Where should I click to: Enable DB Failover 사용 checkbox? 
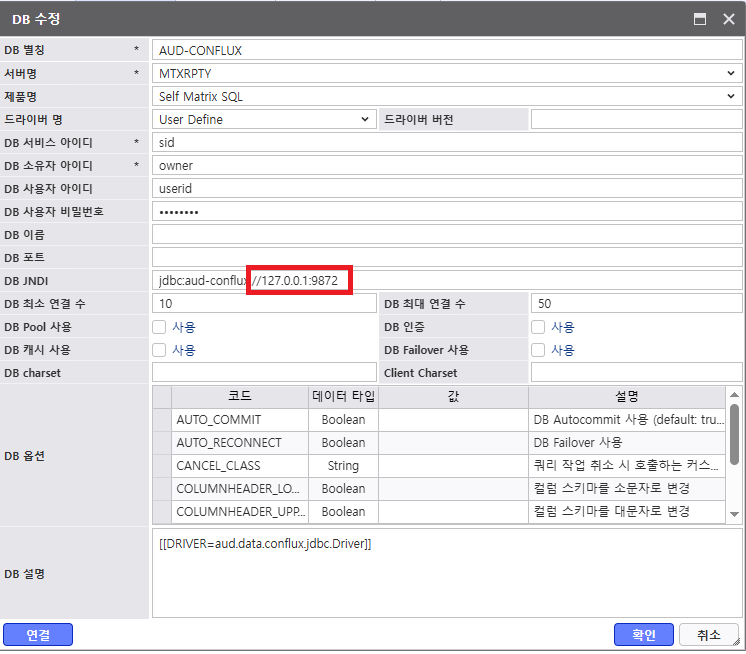click(538, 350)
